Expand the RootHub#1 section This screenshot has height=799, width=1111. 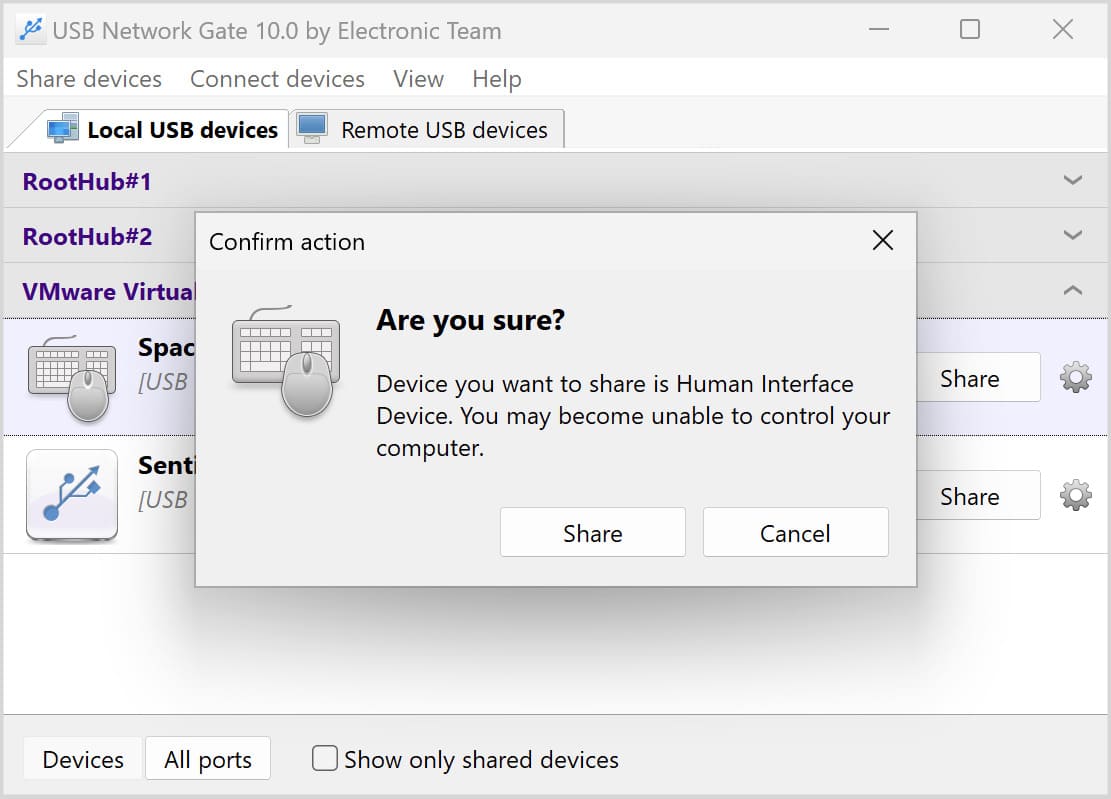1071,181
